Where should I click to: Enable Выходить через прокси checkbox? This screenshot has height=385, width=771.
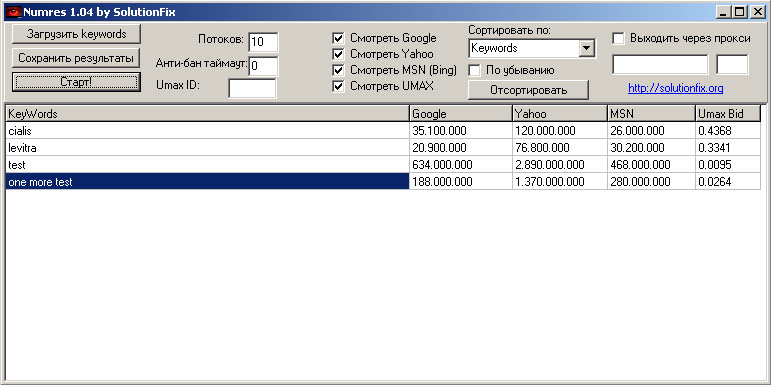pos(618,38)
